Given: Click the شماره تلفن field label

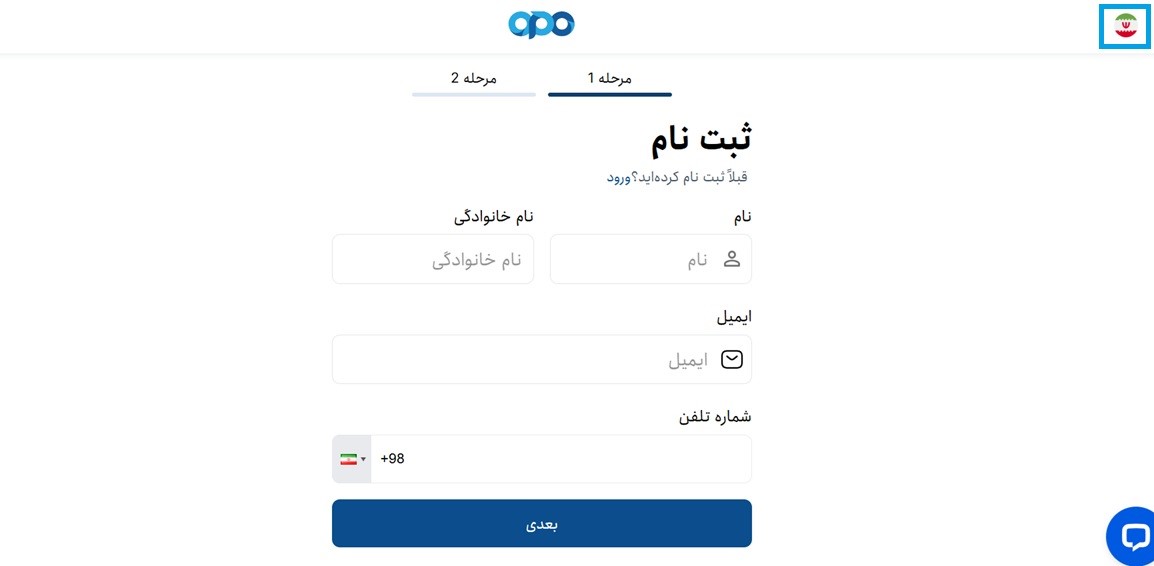Looking at the screenshot, I should coord(714,416).
